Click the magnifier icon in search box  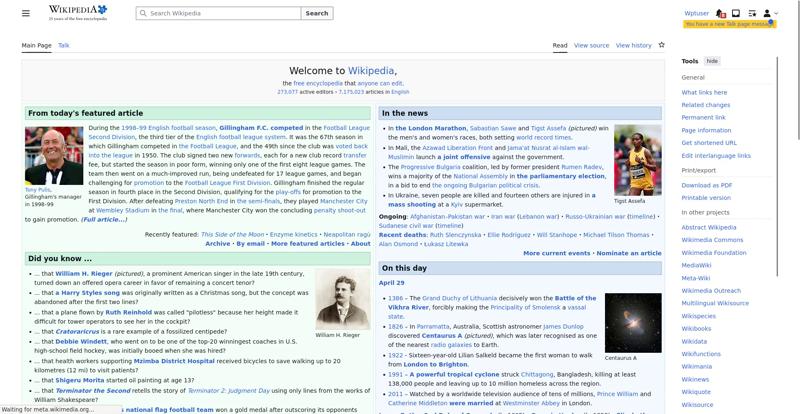click(142, 14)
